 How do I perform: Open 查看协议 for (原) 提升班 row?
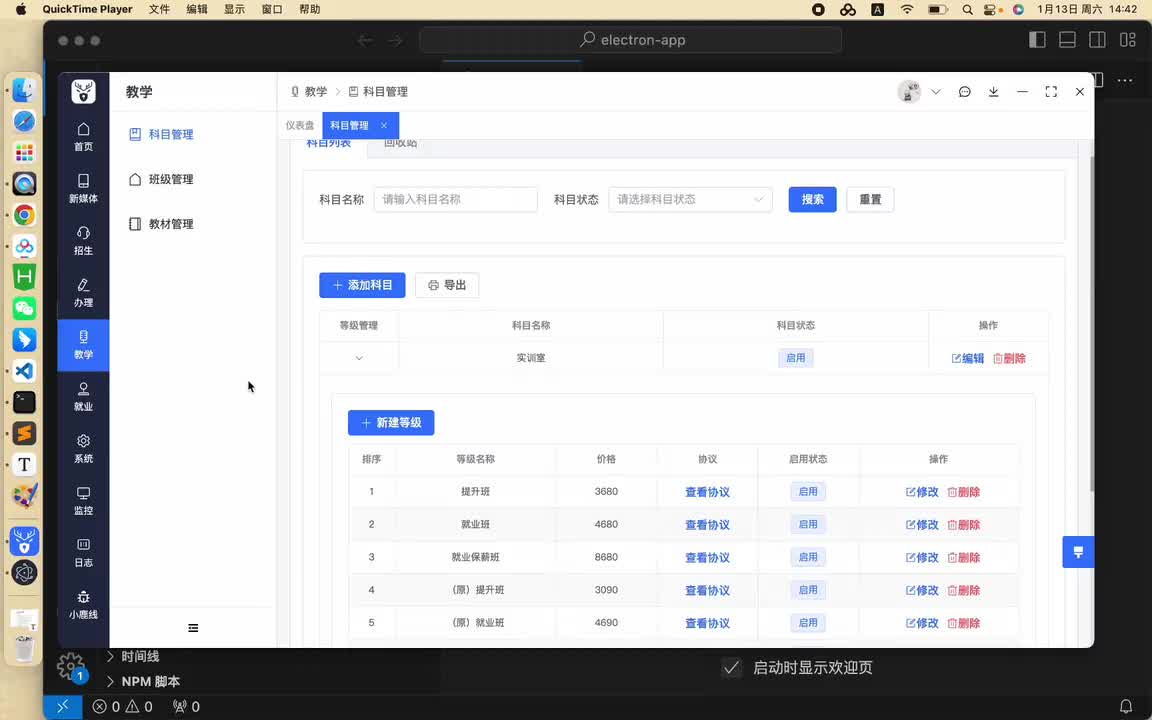click(x=708, y=590)
